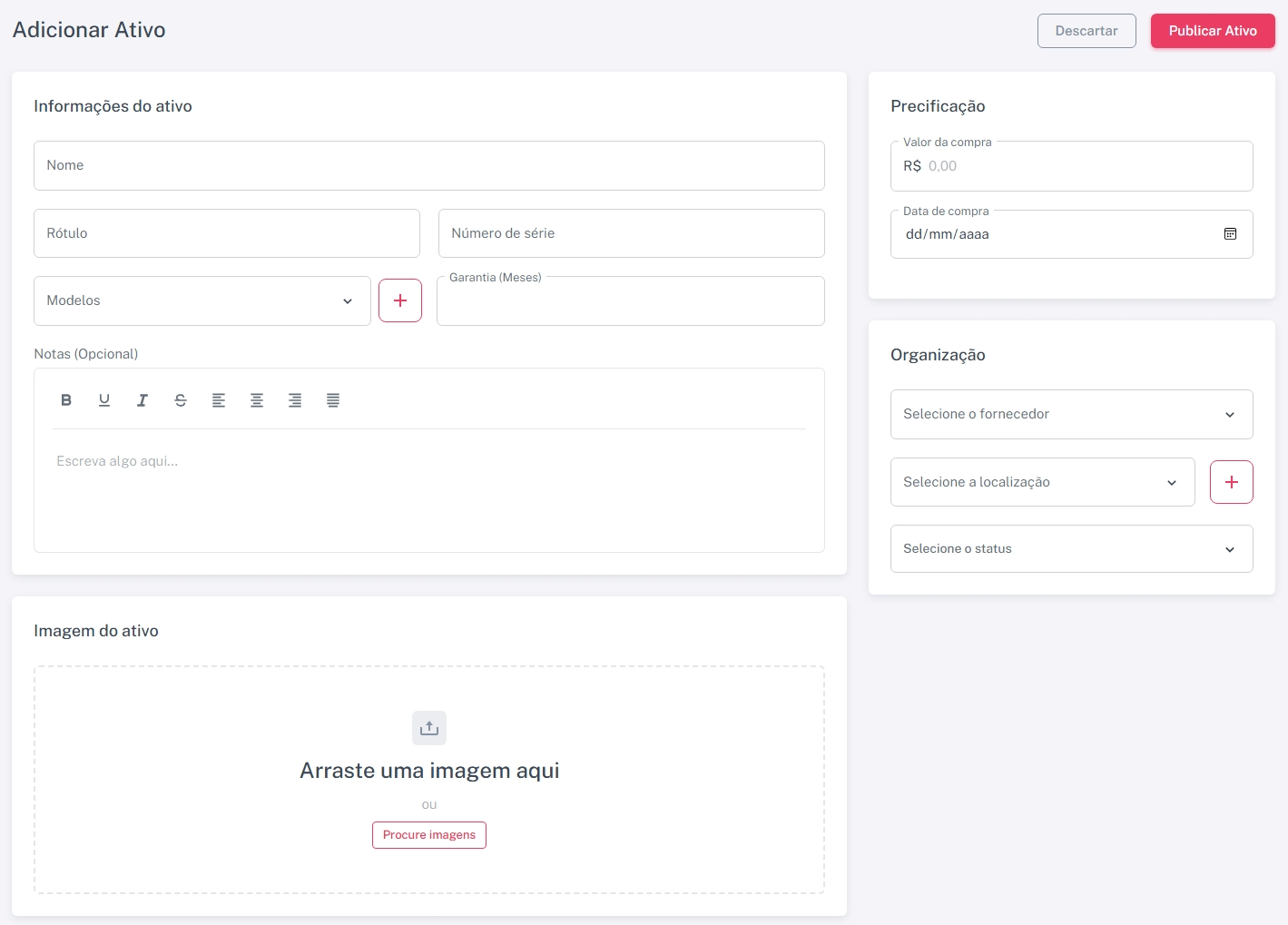Focus the Número de série field
The height and width of the screenshot is (925, 1288).
click(x=632, y=233)
